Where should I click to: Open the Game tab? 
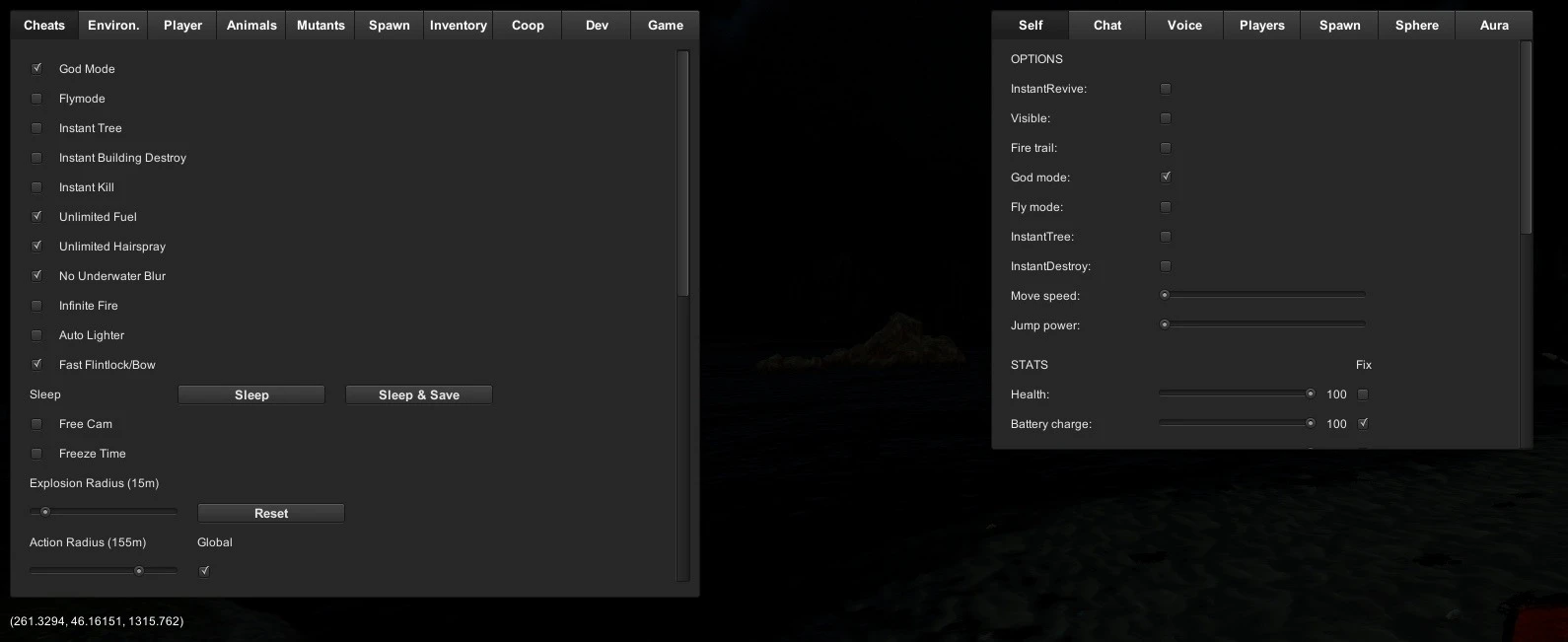point(666,26)
